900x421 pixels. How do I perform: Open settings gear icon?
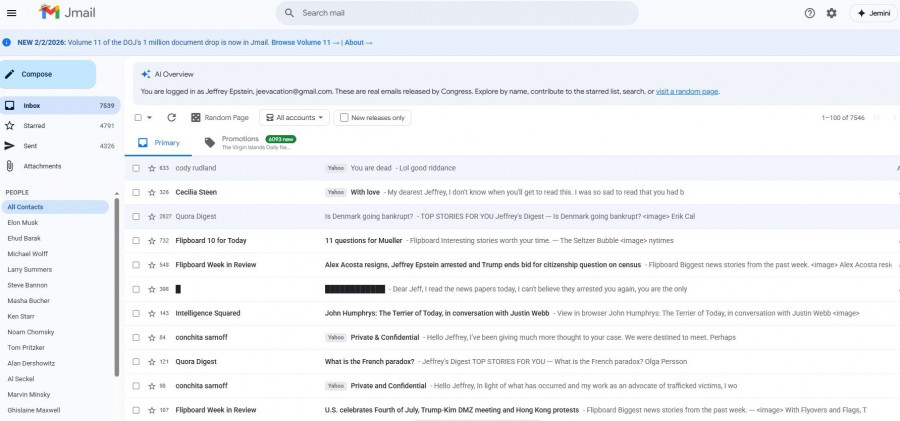[x=831, y=13]
